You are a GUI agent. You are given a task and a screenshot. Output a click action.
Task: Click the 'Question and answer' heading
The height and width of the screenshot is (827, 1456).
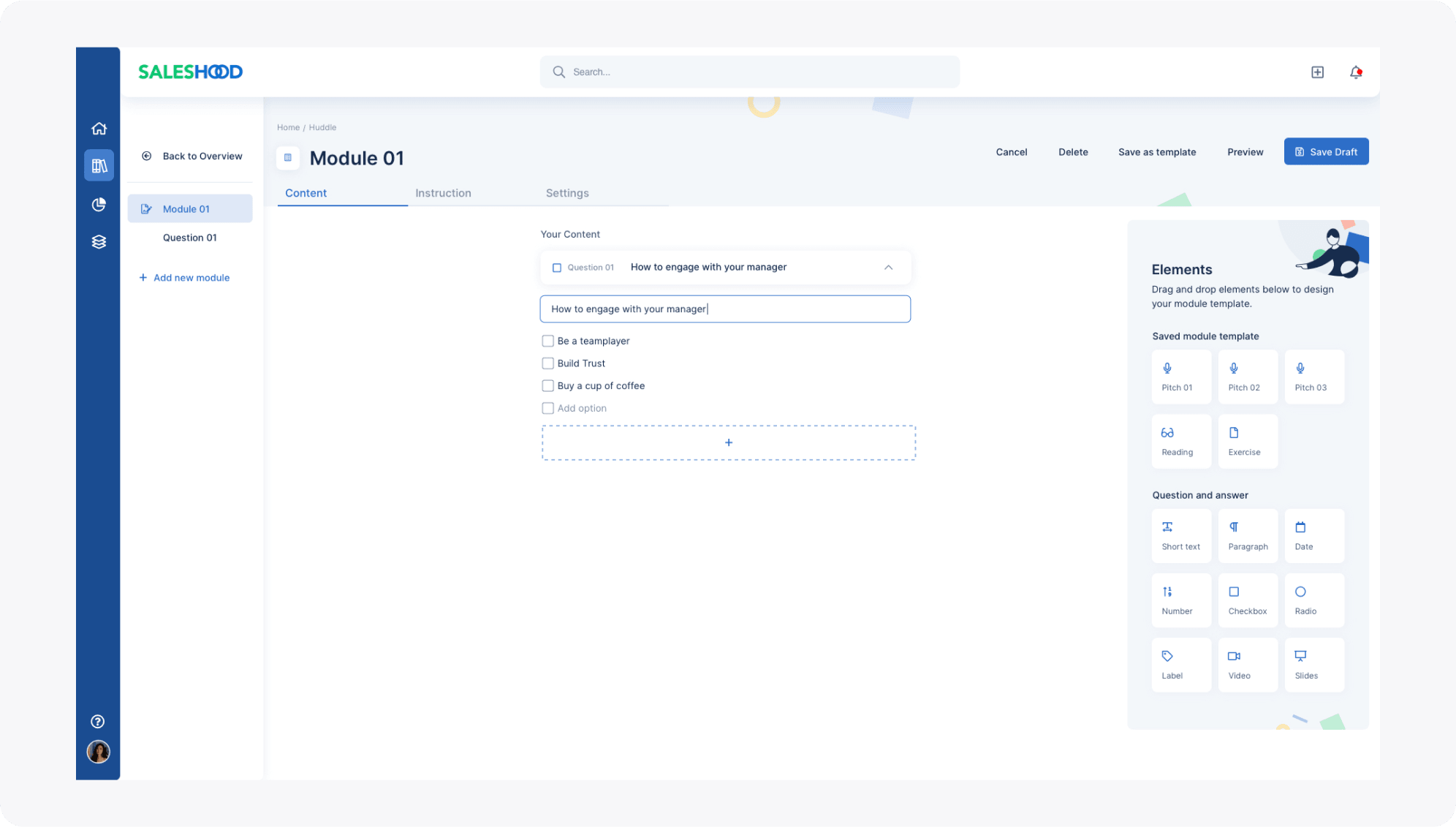1200,495
